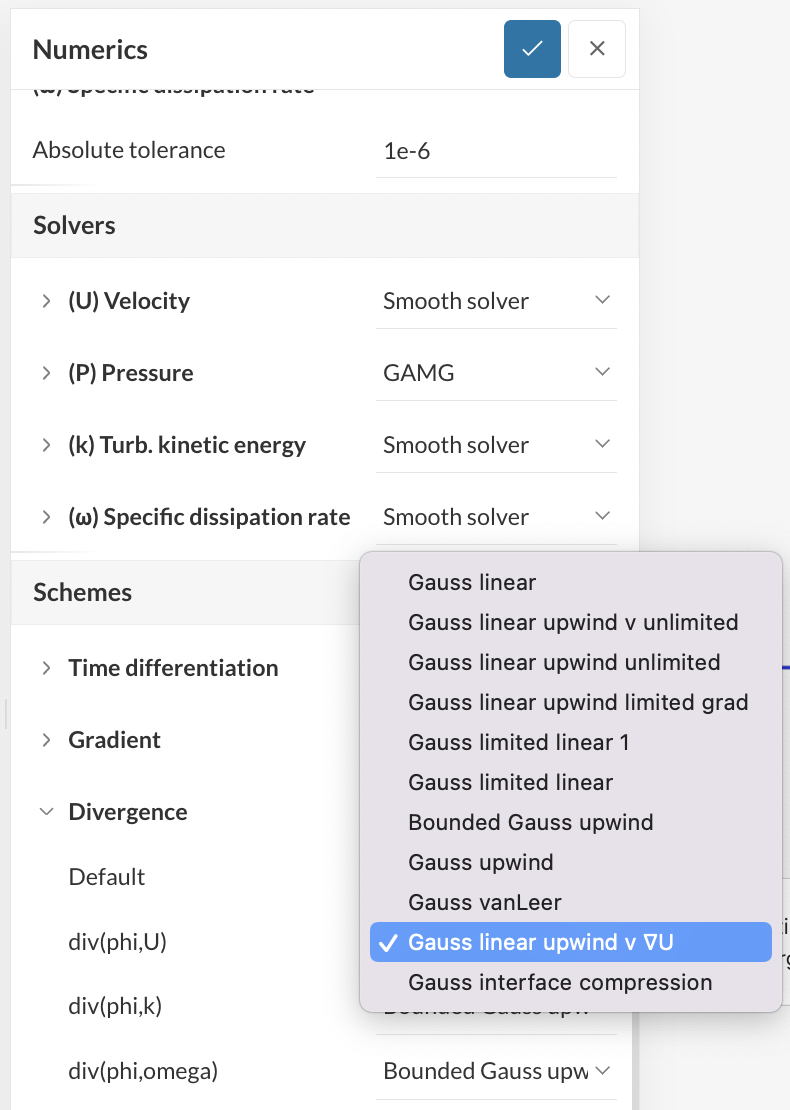790x1110 pixels.
Task: Expand (ω) Specific dissipation rate solver settings
Action: pyautogui.click(x=46, y=517)
